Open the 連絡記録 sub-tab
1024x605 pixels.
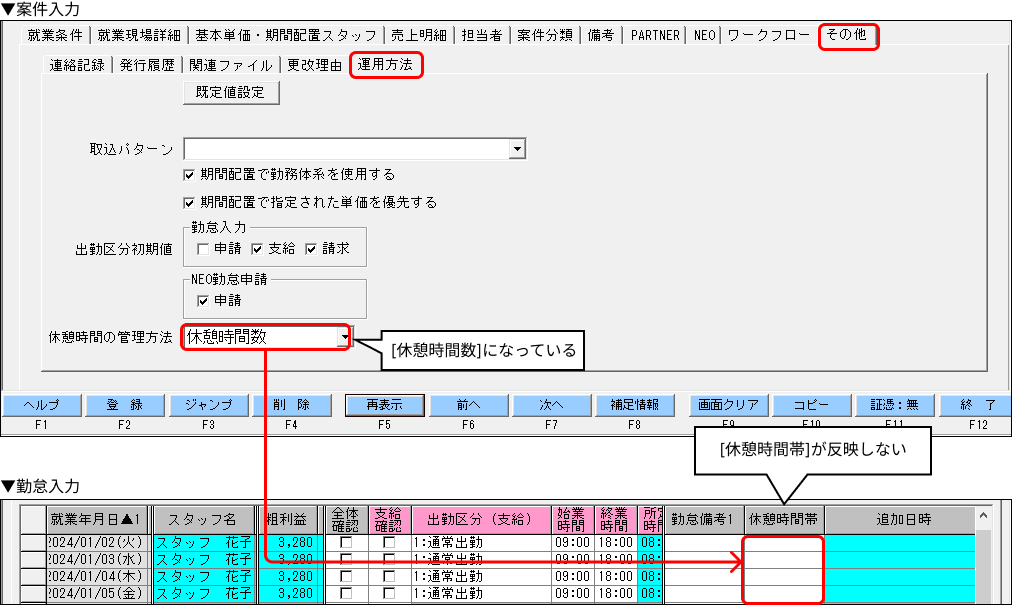[x=77, y=65]
